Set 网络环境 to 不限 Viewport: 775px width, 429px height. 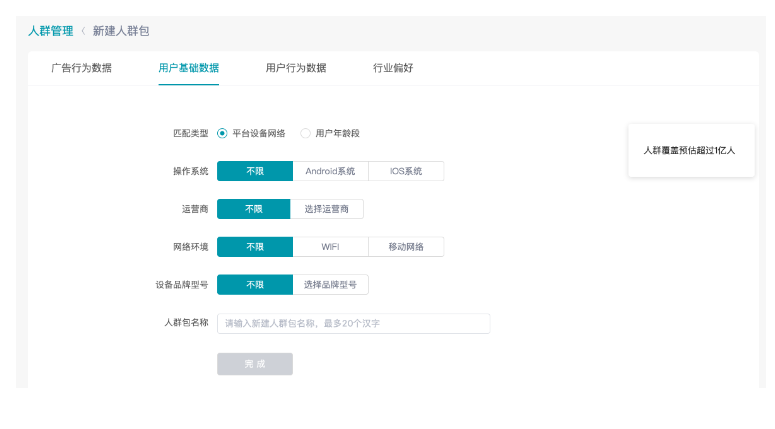click(x=255, y=247)
